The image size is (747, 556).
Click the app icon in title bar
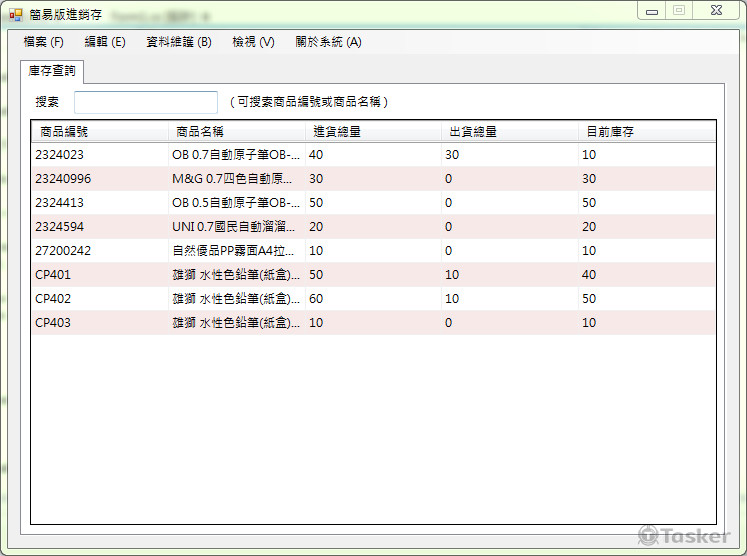(15, 15)
